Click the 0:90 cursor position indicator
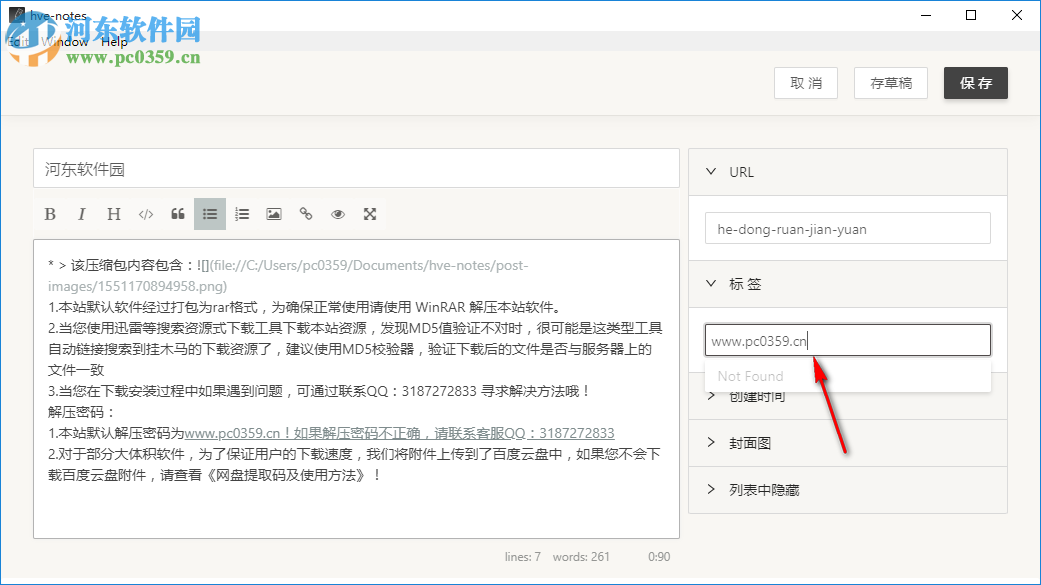1041x585 pixels. (659, 556)
